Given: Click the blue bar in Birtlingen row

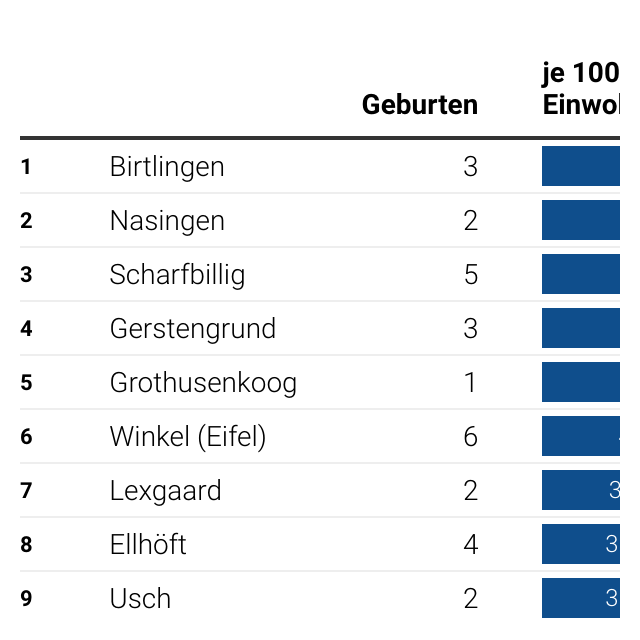Looking at the screenshot, I should [x=581, y=167].
